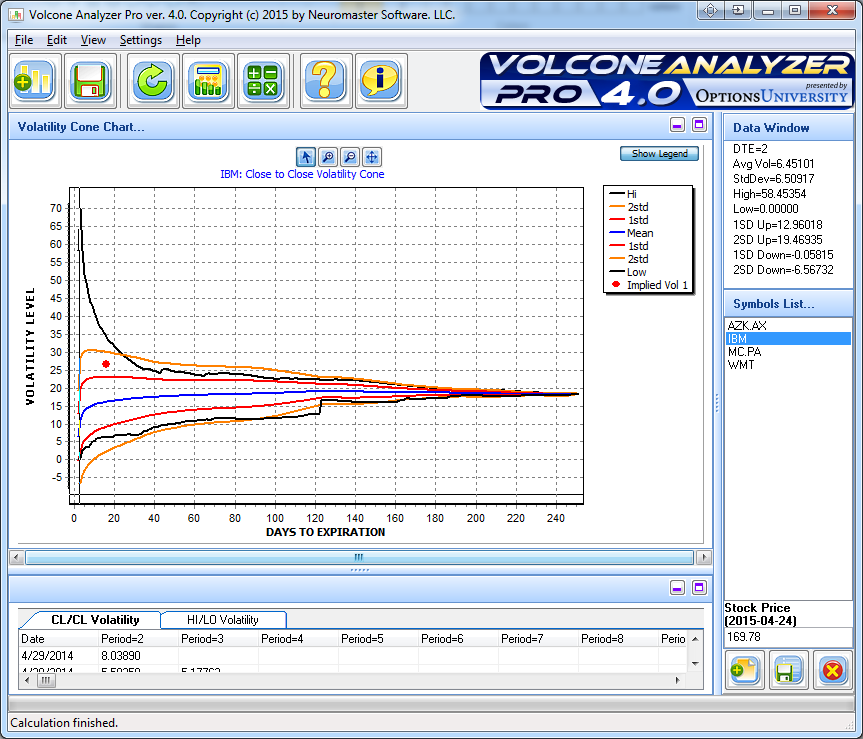This screenshot has height=739, width=863.
Task: Click the 4/29/2014 date cell
Action: (x=58, y=656)
